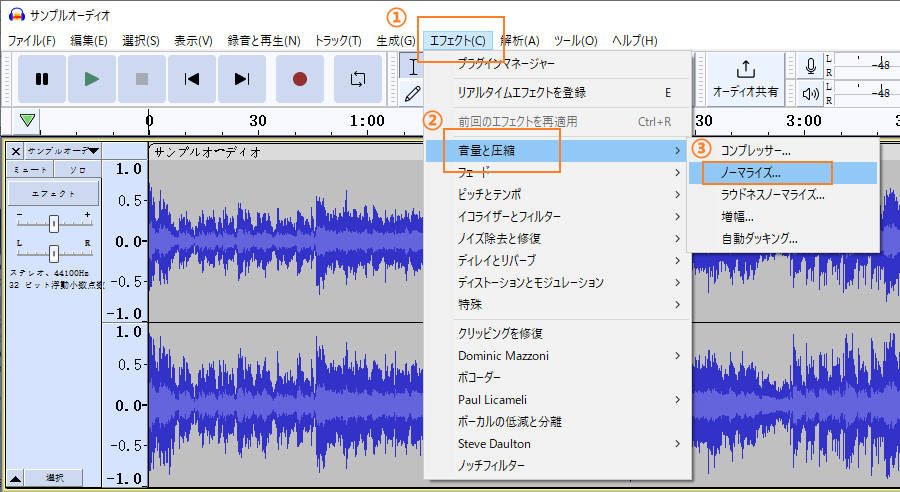Expand the ノイズ除去と修復 submenu
The width and height of the screenshot is (900, 492).
557,238
